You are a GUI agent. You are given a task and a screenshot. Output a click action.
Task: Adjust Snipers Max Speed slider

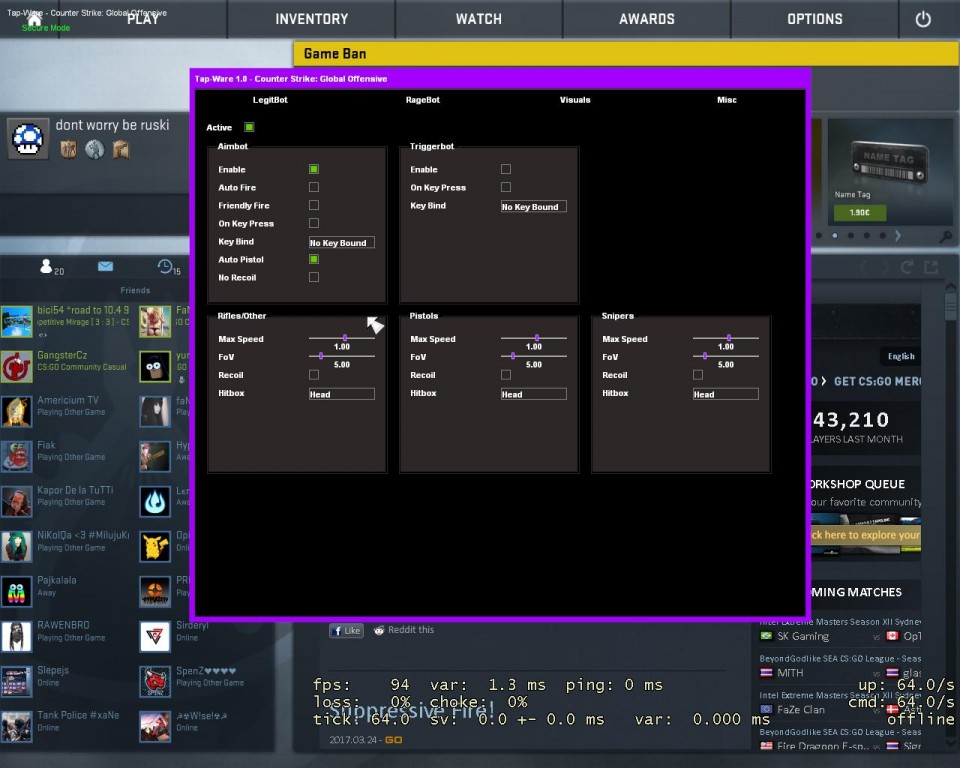click(726, 338)
